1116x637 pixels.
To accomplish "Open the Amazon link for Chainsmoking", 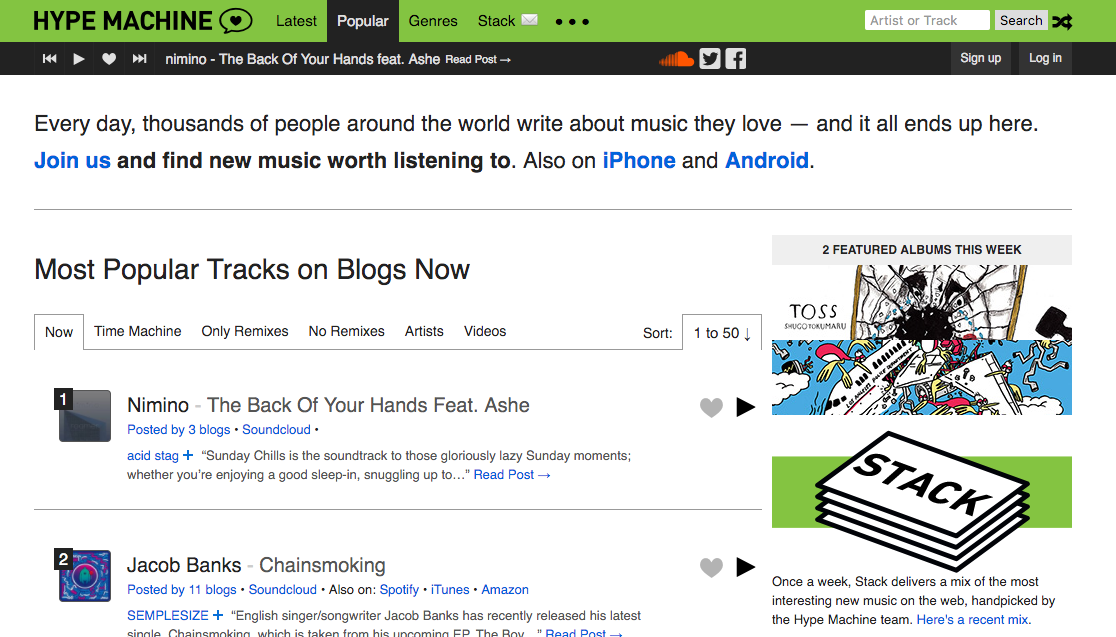I will 505,589.
